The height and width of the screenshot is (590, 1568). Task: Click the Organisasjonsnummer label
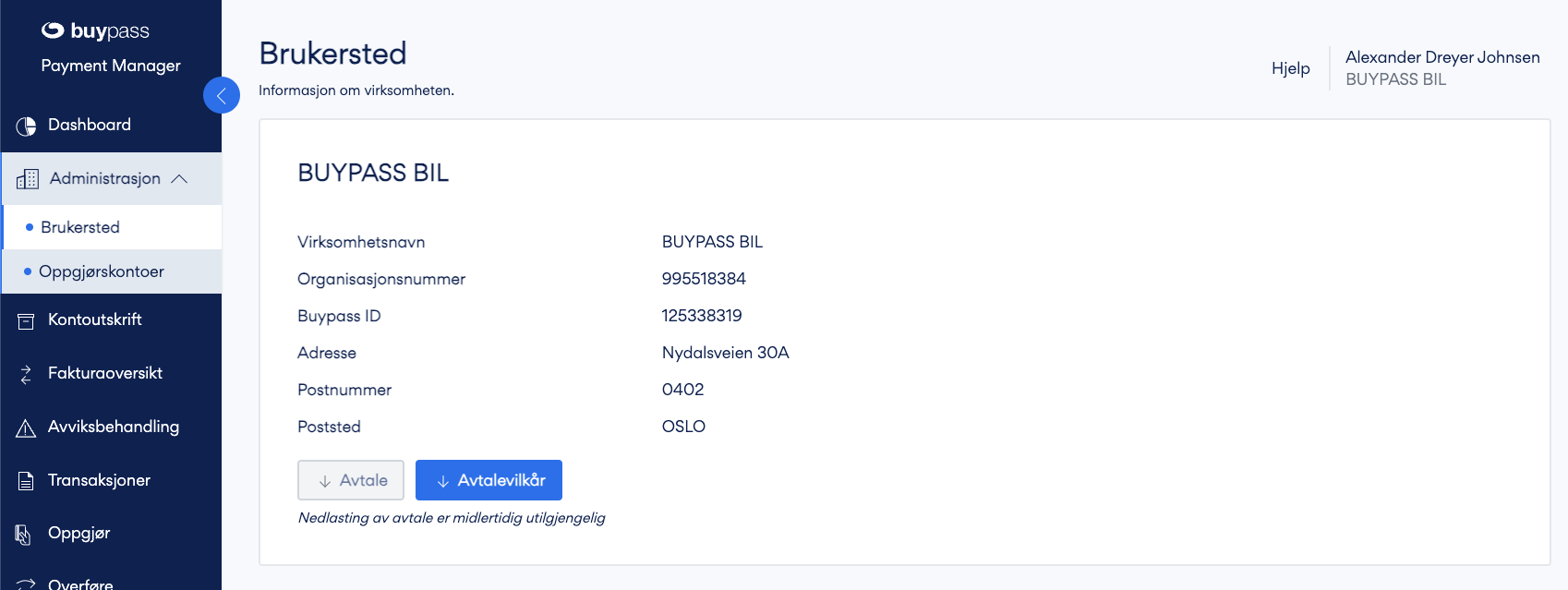coord(381,279)
